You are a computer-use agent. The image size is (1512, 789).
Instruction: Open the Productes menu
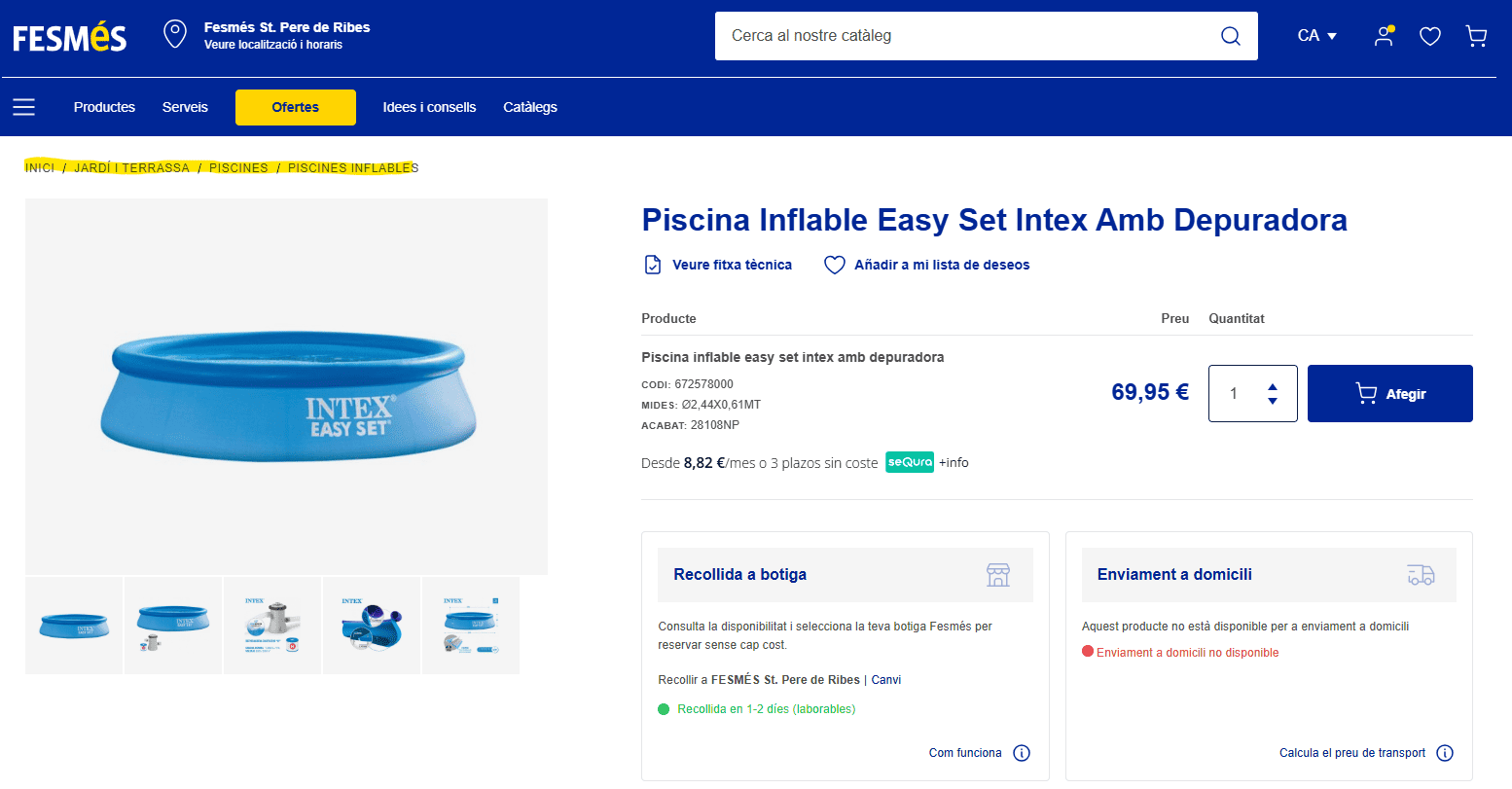pos(104,107)
